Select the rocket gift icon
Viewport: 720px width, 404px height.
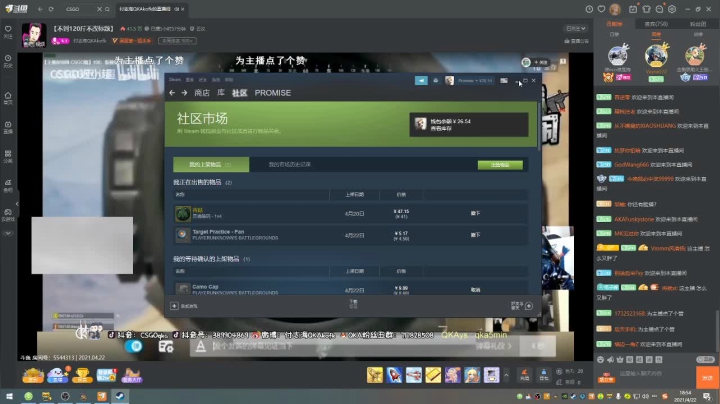394,375
